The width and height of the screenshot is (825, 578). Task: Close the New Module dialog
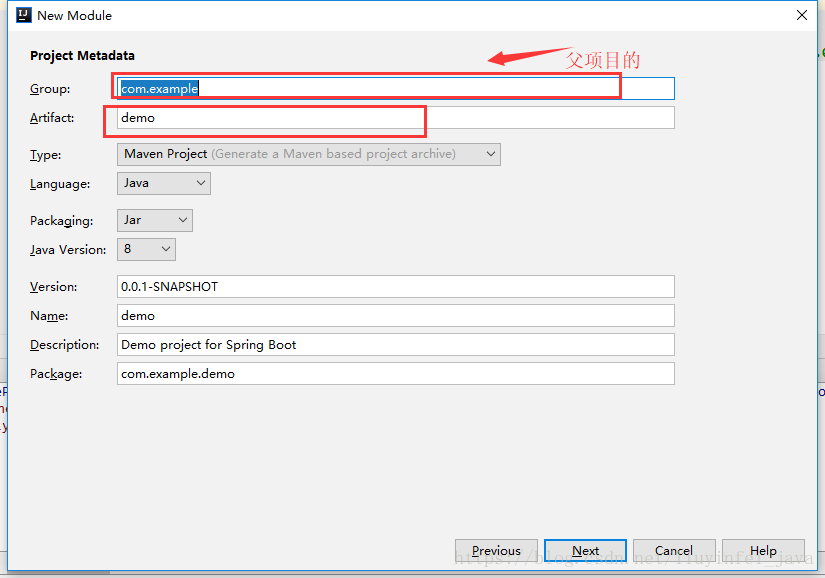801,15
